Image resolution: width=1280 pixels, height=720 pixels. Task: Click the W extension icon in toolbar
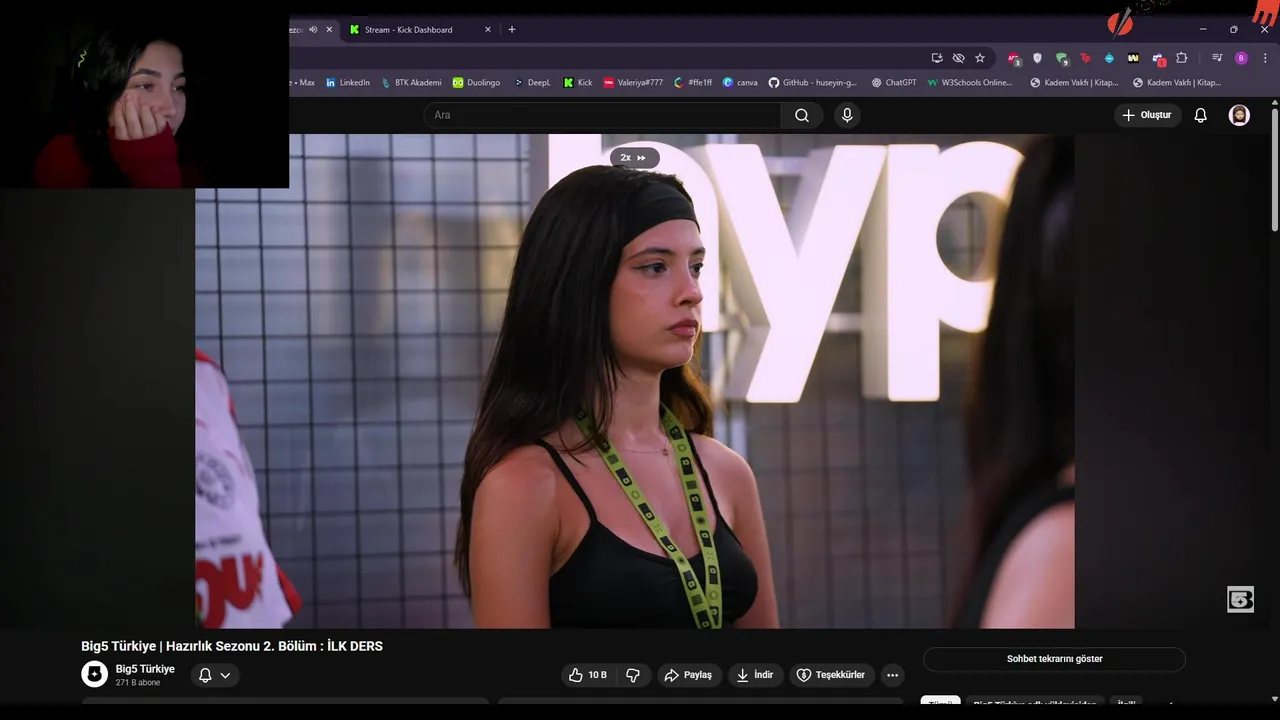point(1133,58)
